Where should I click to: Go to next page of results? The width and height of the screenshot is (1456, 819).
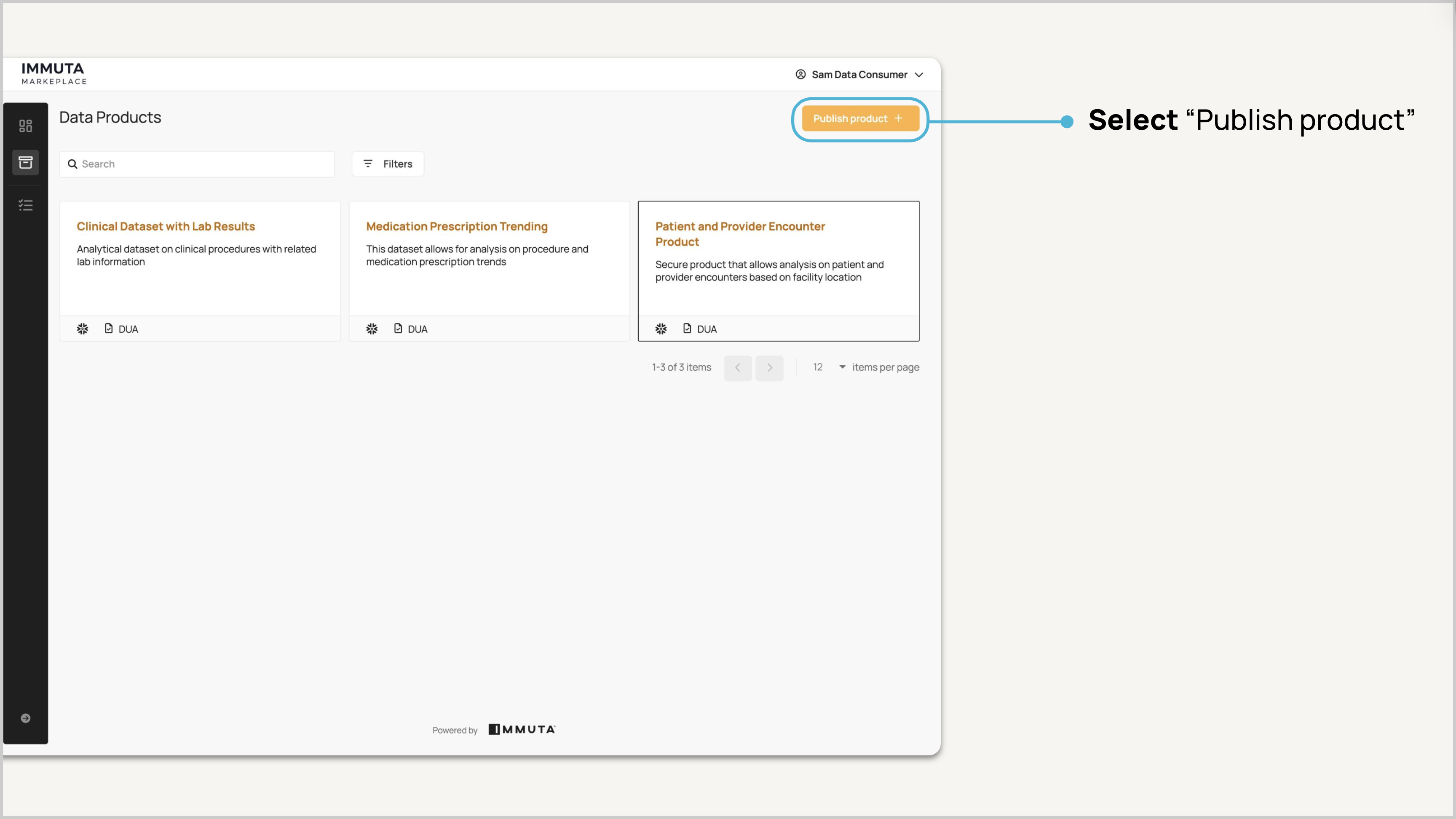(x=769, y=368)
